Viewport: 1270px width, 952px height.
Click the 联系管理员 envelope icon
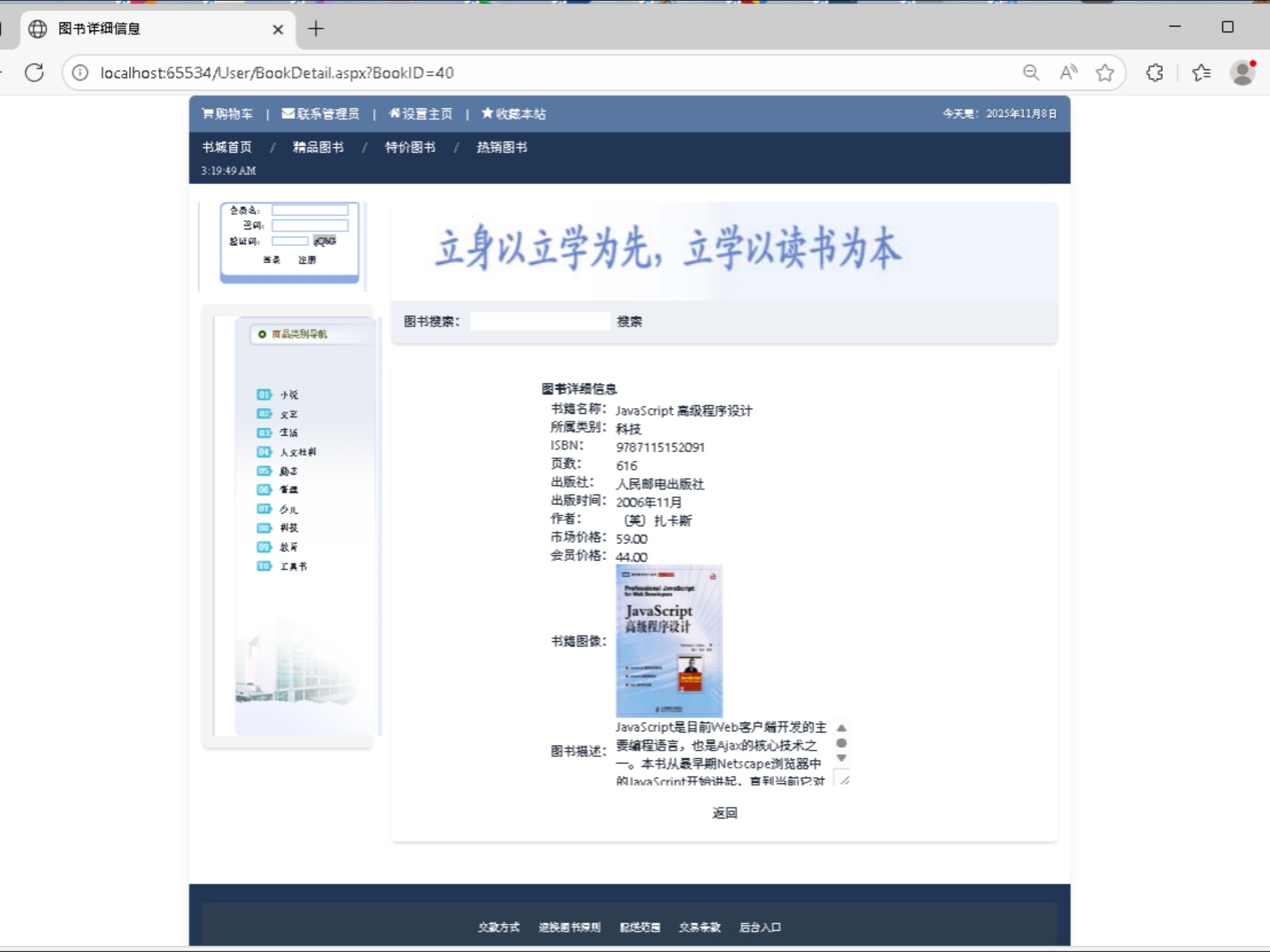pos(288,114)
